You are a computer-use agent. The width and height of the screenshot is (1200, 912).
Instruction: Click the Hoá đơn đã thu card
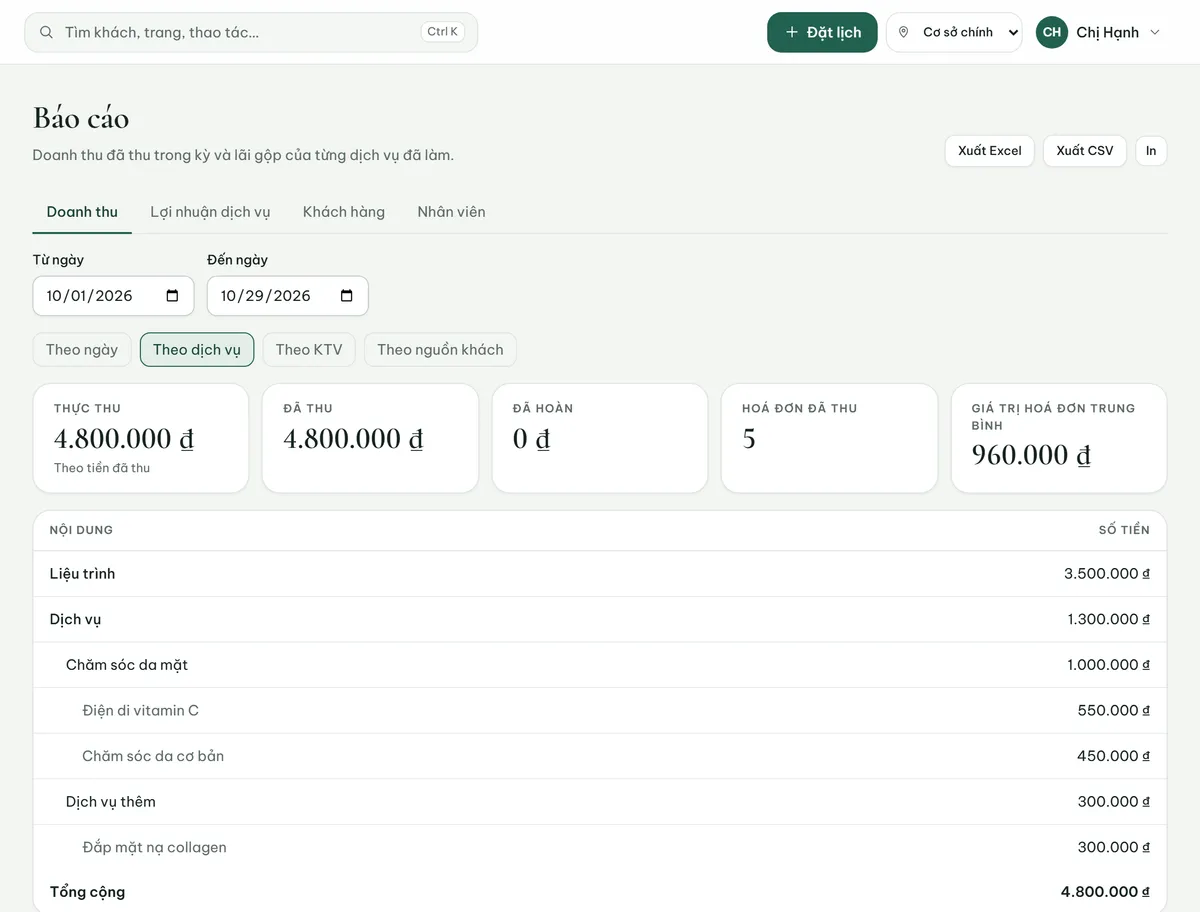[x=829, y=438]
